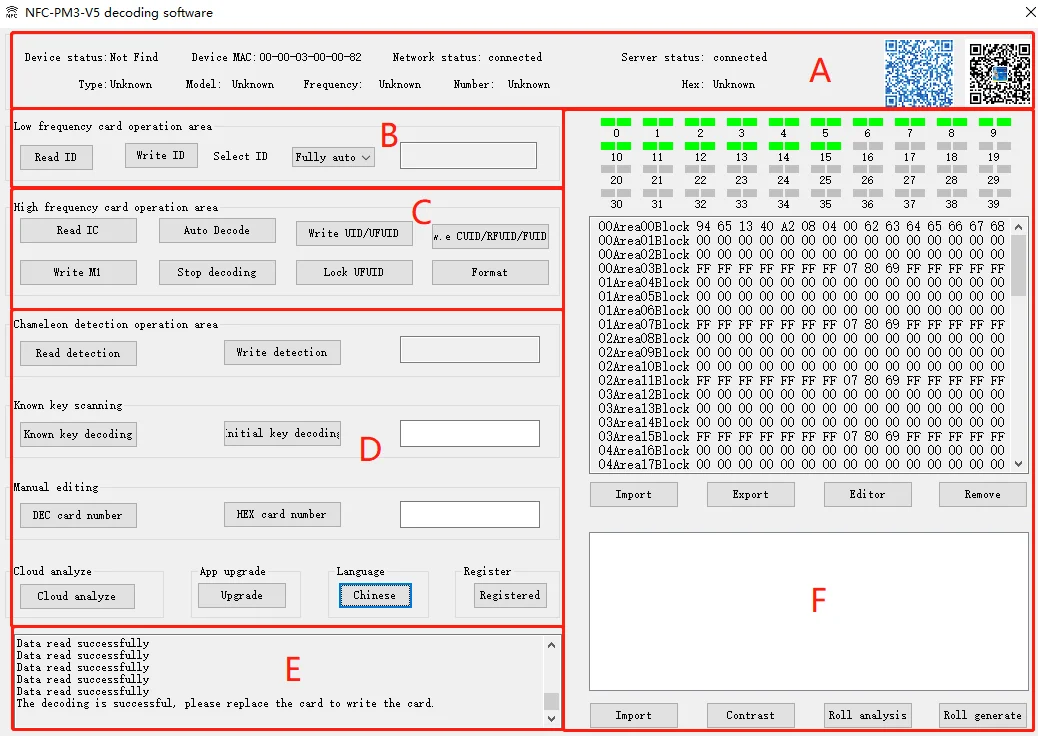Click the Write ID button
This screenshot has height=736, width=1038.
point(161,156)
